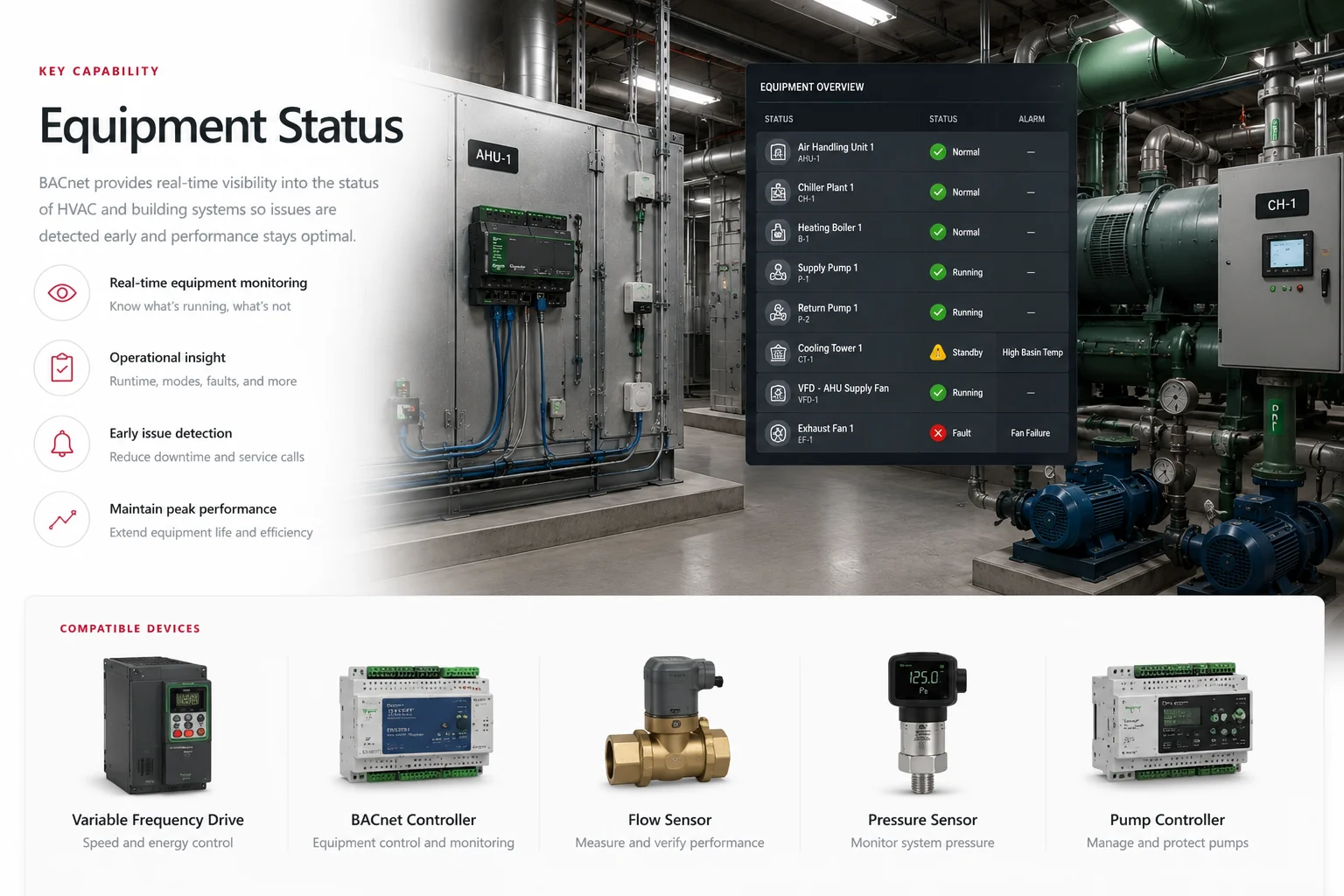The width and height of the screenshot is (1344, 896).
Task: Click the COMPATIBLE DEVICES label
Action: (130, 629)
